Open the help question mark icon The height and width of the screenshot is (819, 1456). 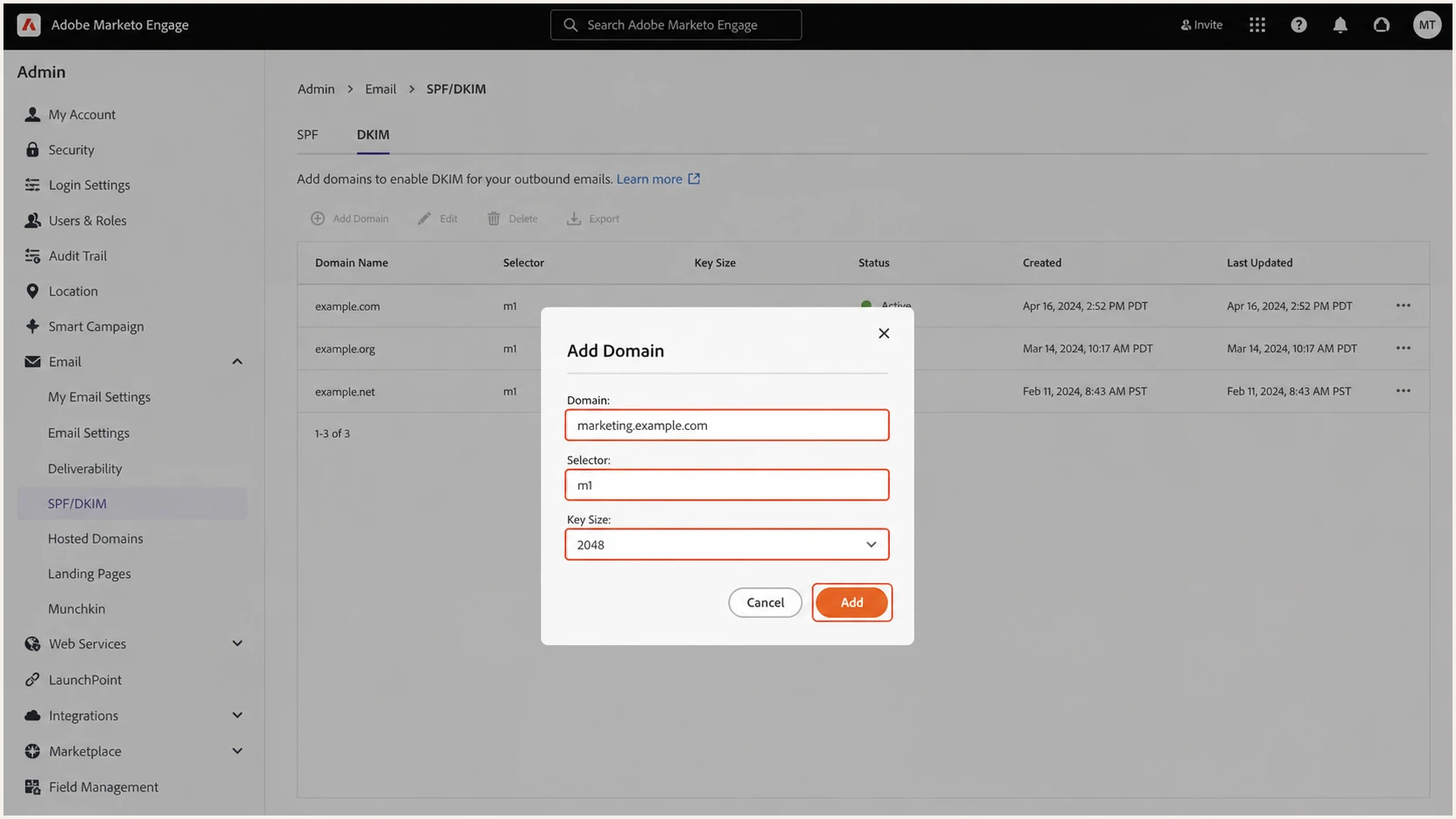coord(1298,25)
